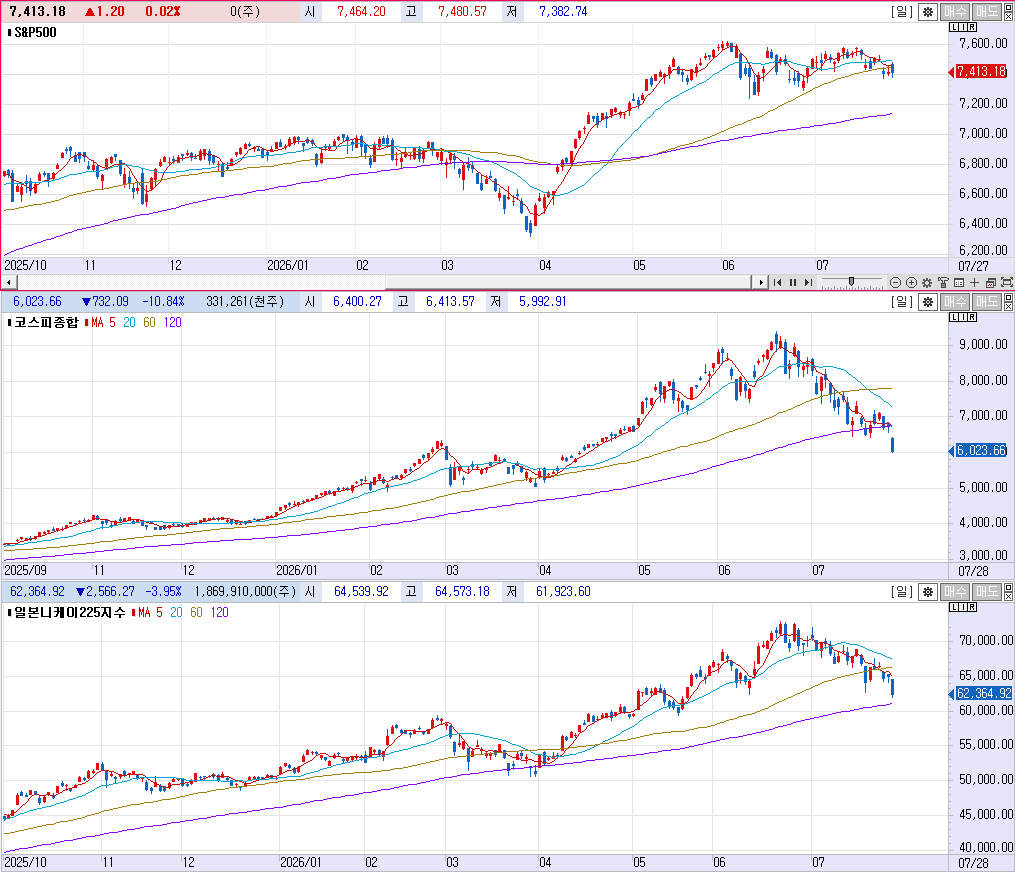Click Nikkei open value 64,539.92
Image resolution: width=1015 pixels, height=872 pixels.
click(361, 592)
